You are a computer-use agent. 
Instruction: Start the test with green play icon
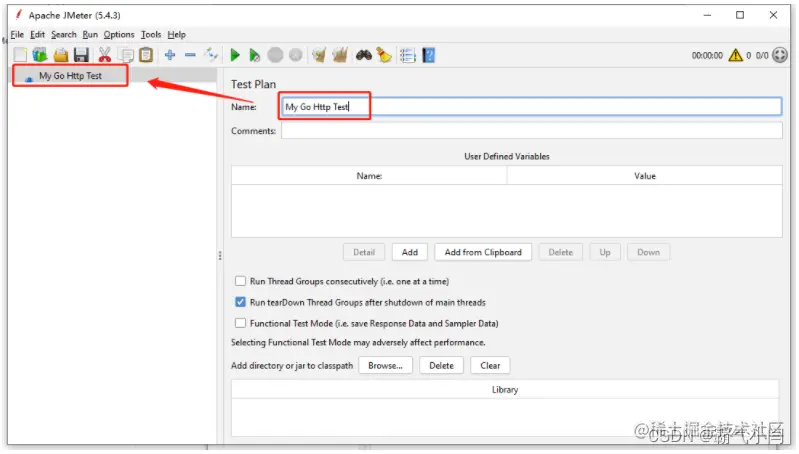(x=235, y=55)
